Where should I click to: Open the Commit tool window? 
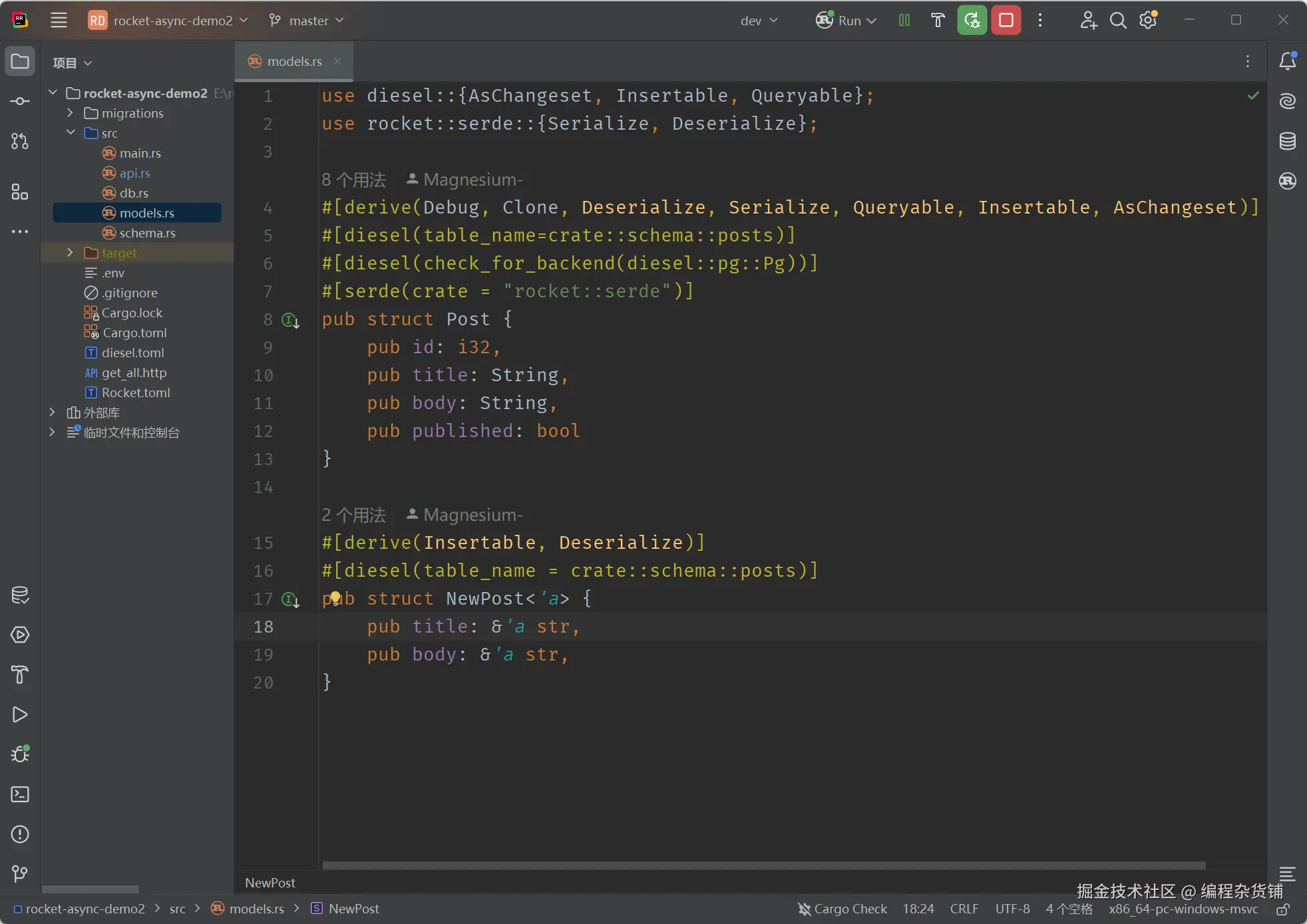click(20, 101)
